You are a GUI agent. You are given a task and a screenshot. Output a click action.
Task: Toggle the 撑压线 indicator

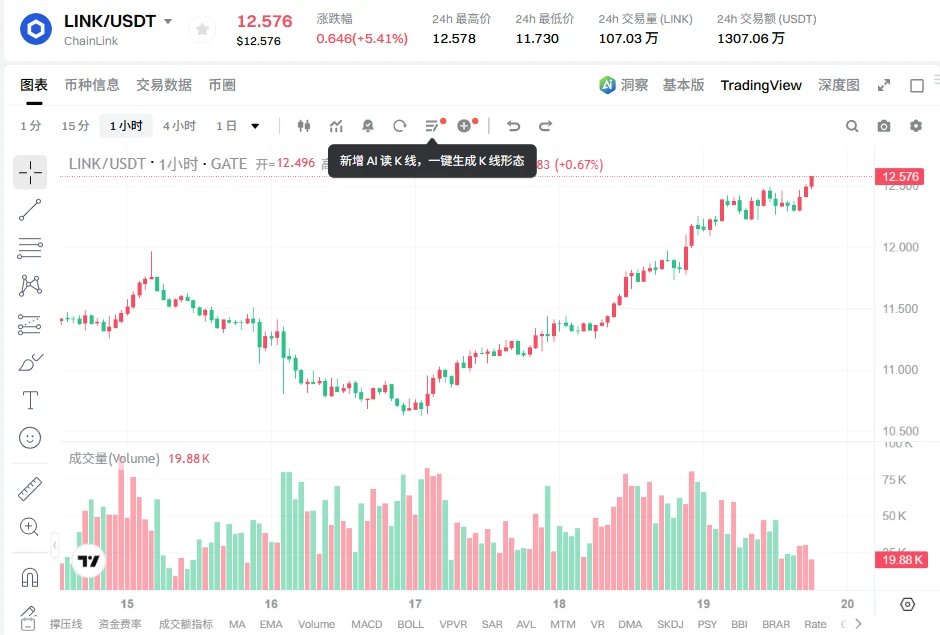(x=66, y=624)
